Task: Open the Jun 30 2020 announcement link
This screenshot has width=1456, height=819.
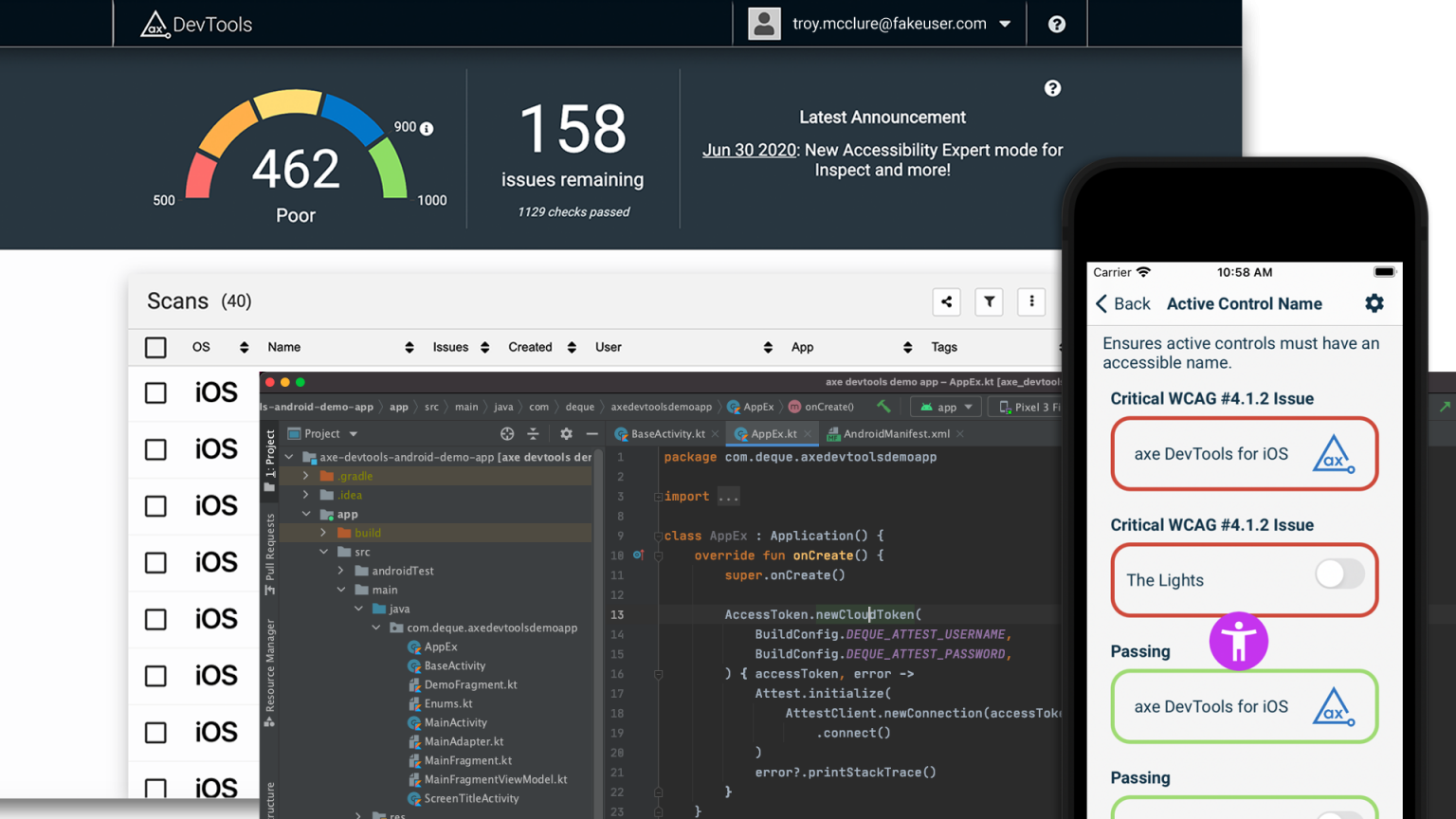Action: tap(749, 150)
